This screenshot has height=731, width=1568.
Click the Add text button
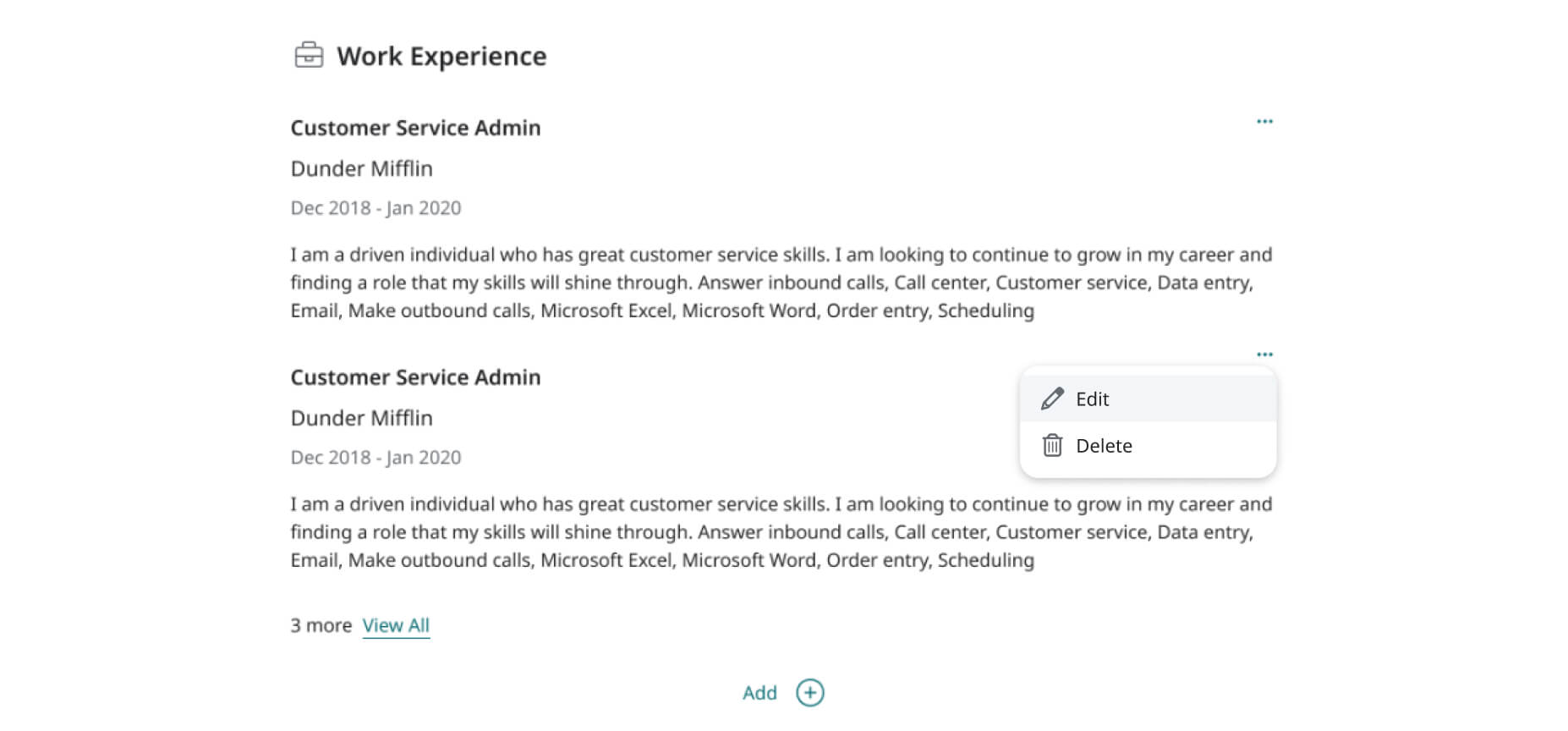coord(759,693)
